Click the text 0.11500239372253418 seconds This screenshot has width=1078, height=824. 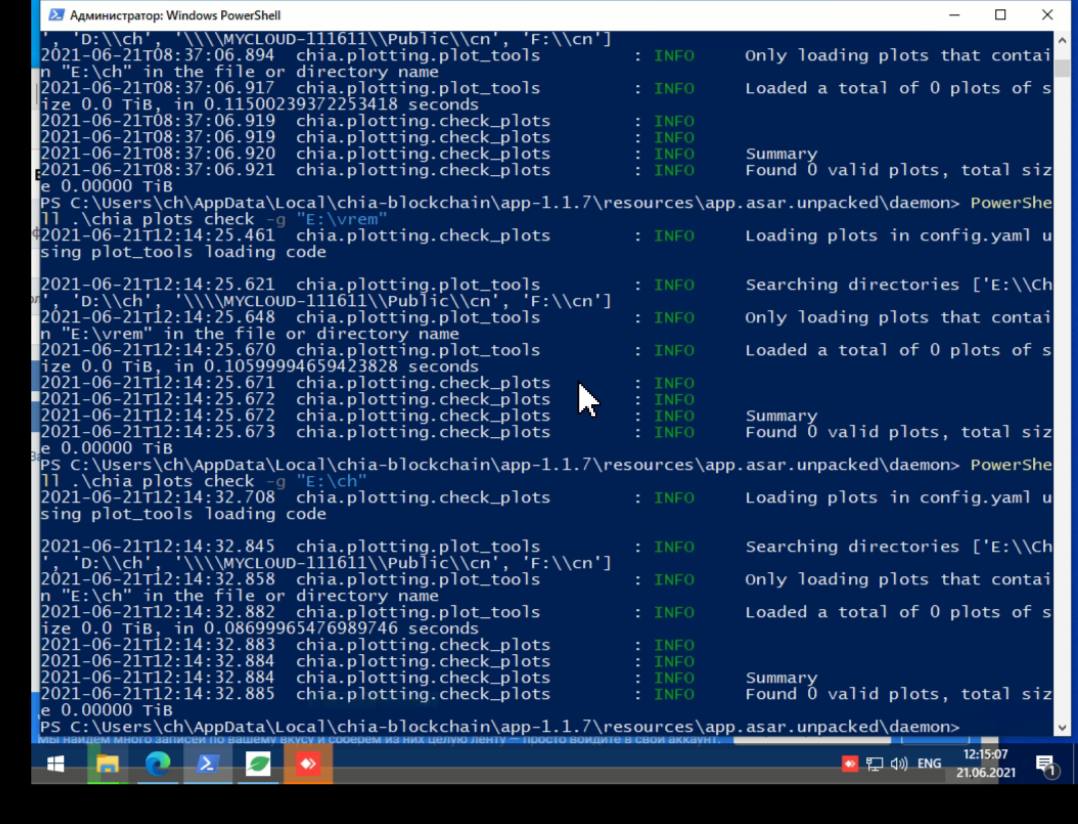coord(341,104)
